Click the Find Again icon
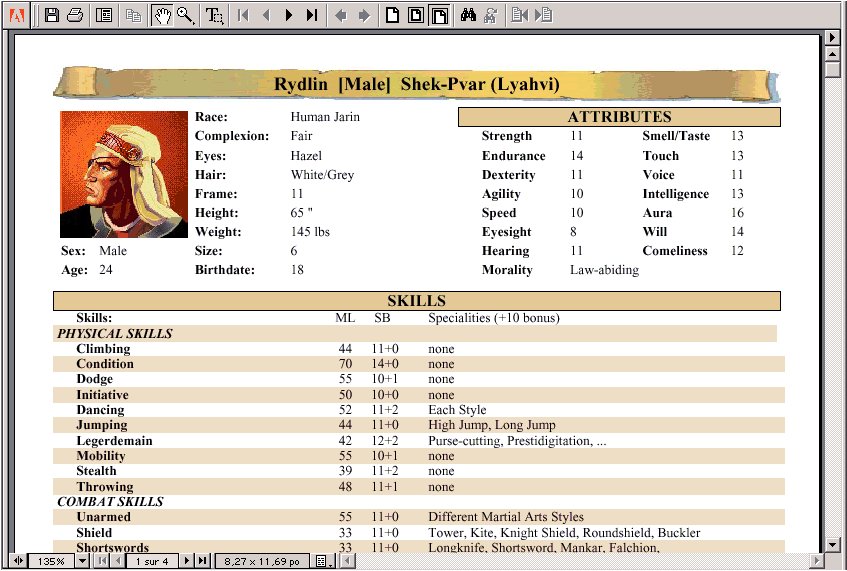The image size is (847, 571). point(490,15)
